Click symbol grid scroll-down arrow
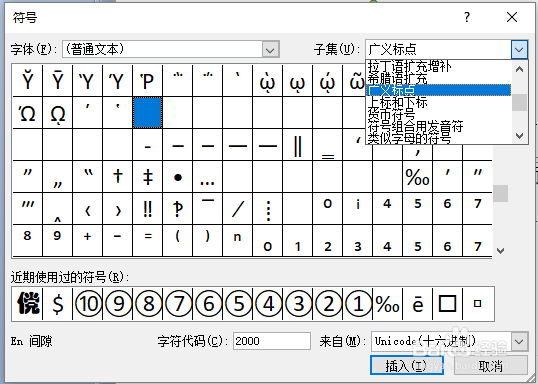 coord(500,251)
